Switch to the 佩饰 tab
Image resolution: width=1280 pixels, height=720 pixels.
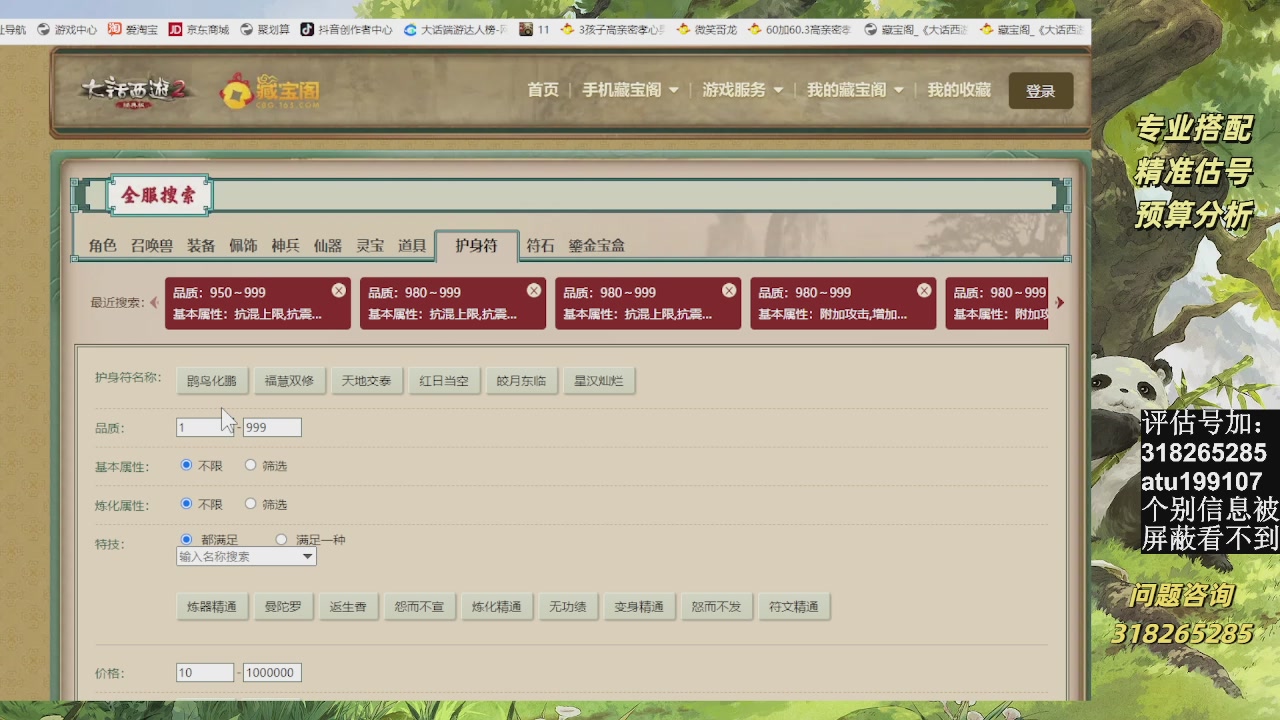point(243,245)
